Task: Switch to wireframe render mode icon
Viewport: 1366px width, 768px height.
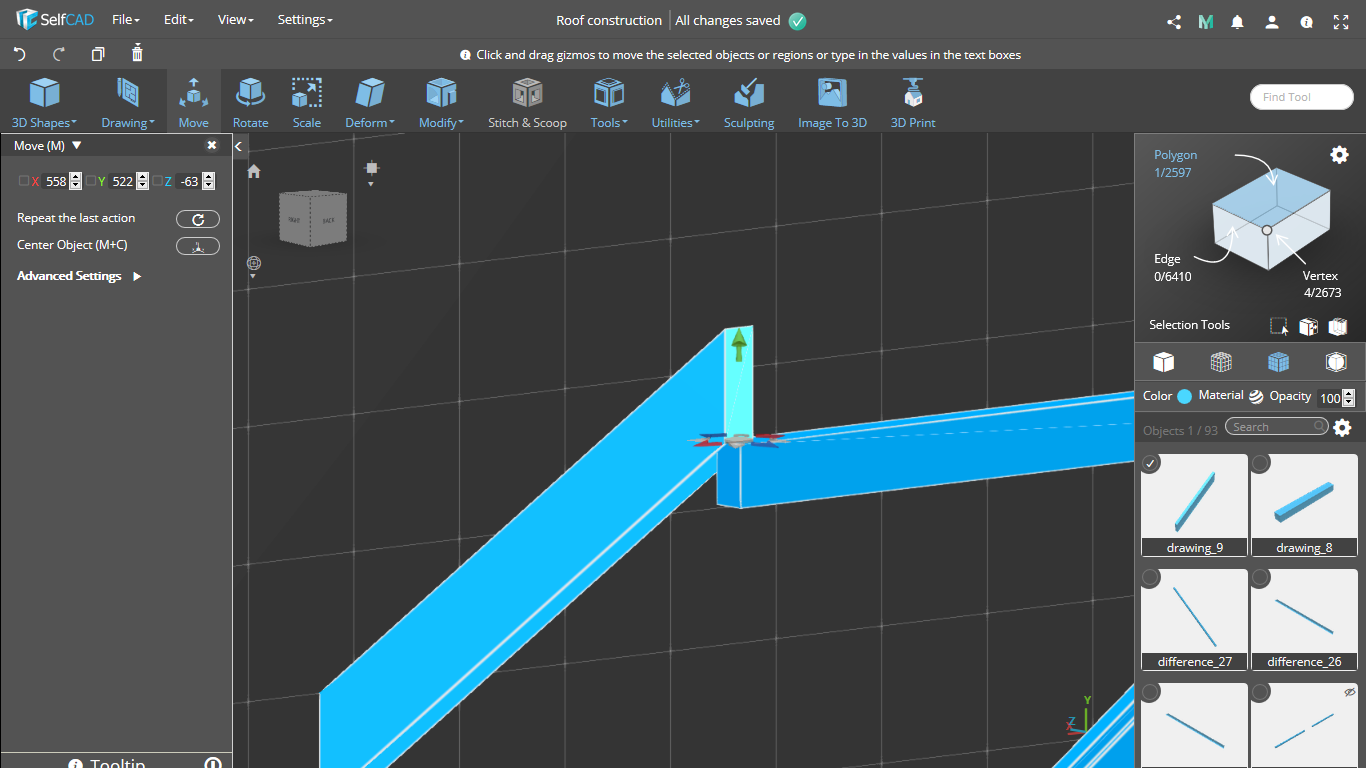Action: (x=1221, y=362)
